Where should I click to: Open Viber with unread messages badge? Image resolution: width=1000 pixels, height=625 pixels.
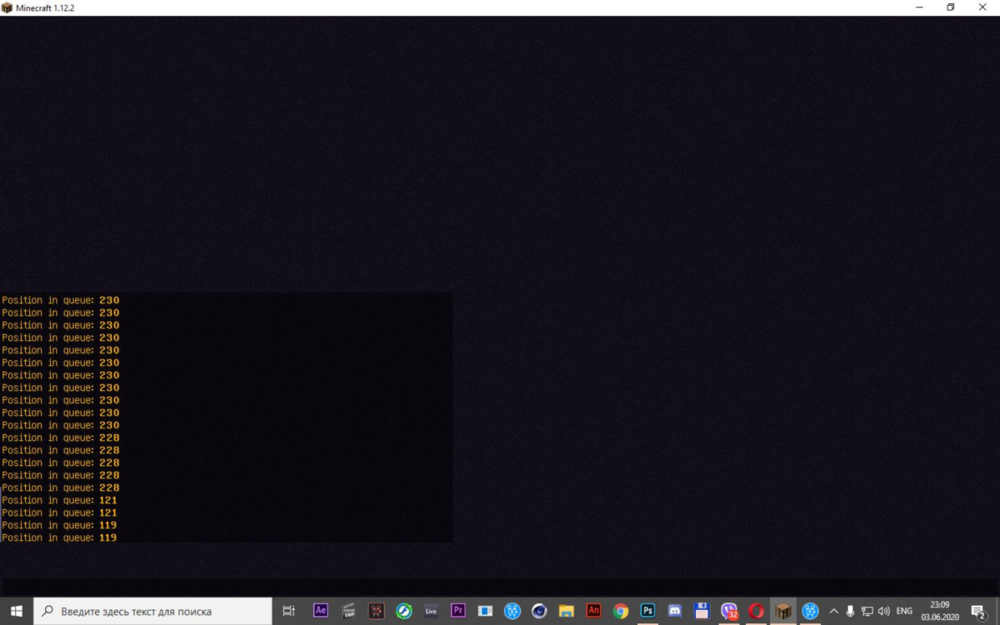pos(729,611)
